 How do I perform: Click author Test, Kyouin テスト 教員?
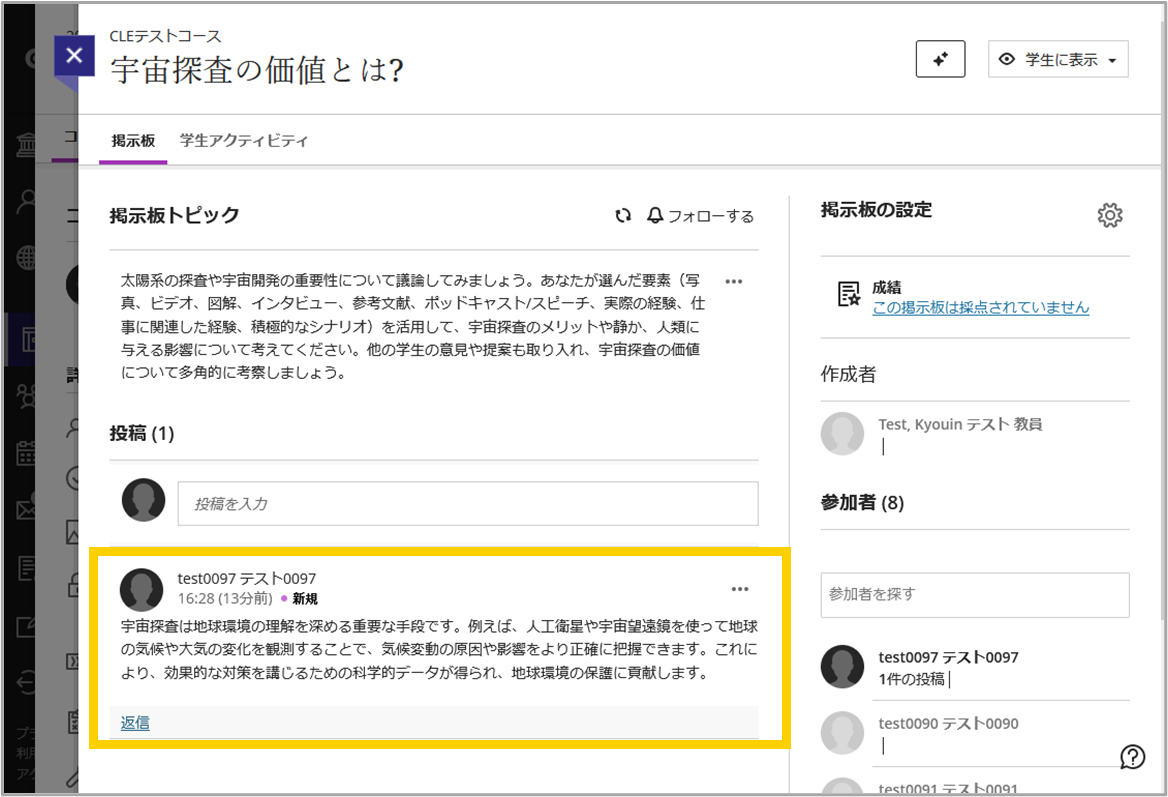click(x=960, y=425)
